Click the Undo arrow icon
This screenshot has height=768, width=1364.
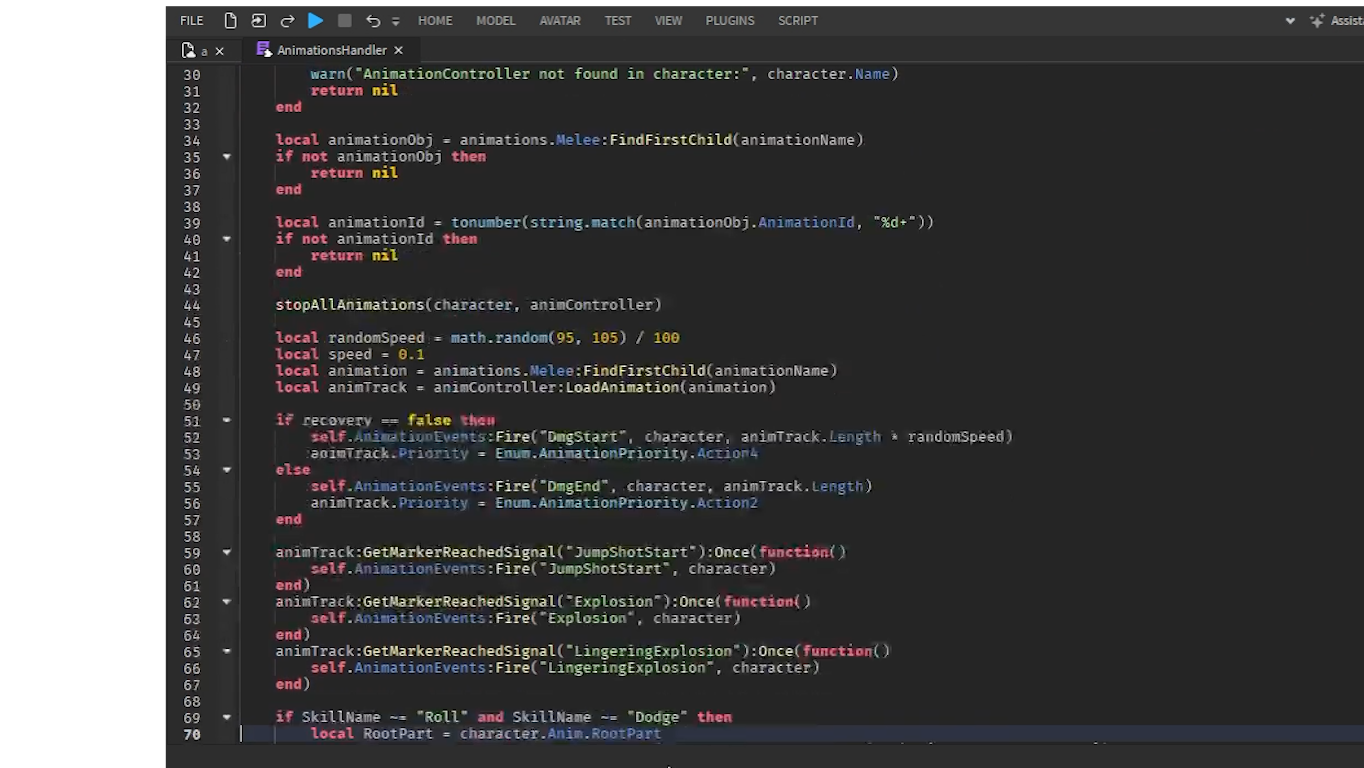pyautogui.click(x=373, y=20)
